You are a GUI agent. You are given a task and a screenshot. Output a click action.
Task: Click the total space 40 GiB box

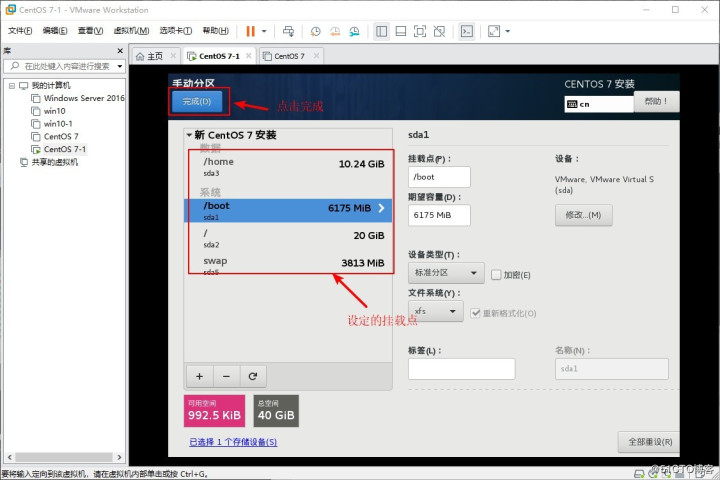click(x=276, y=411)
